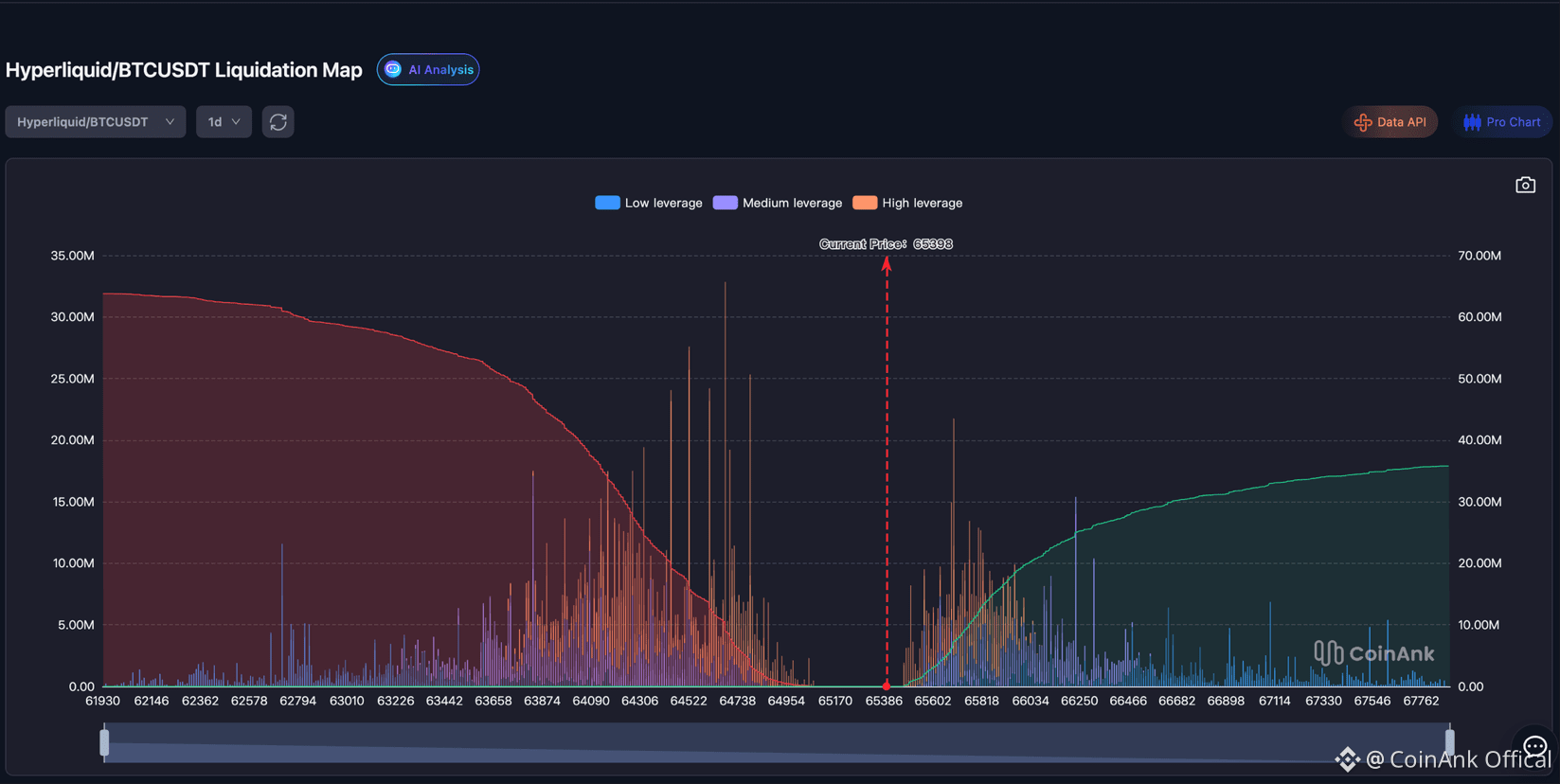The width and height of the screenshot is (1560, 784).
Task: Click the 70.00M right axis label
Action: [x=1479, y=256]
